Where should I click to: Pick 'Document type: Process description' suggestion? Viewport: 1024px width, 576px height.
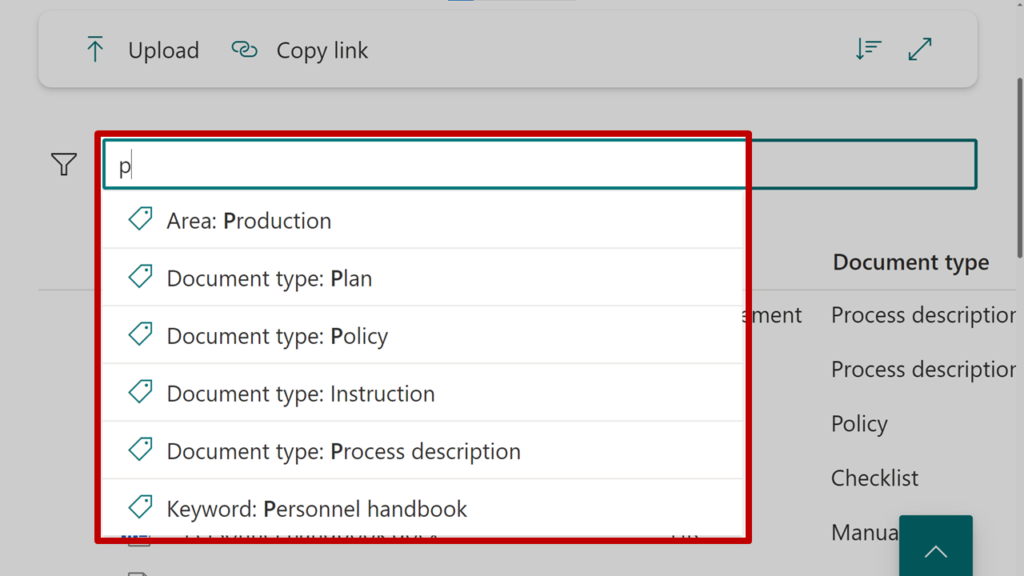click(x=343, y=452)
